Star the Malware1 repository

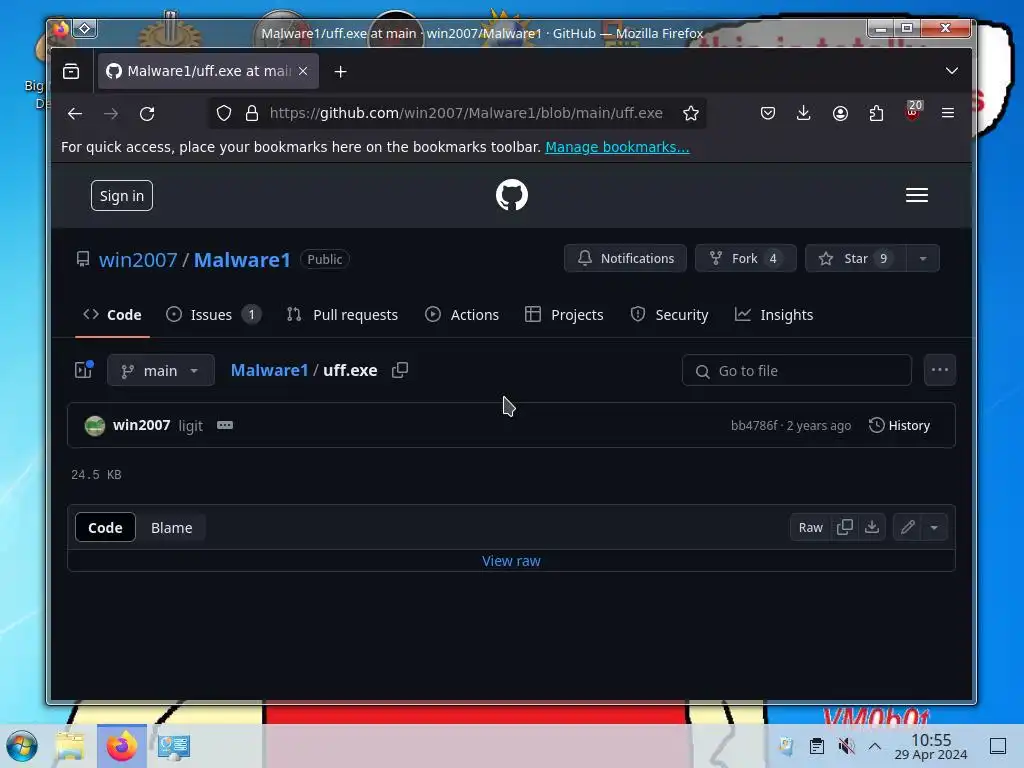856,259
